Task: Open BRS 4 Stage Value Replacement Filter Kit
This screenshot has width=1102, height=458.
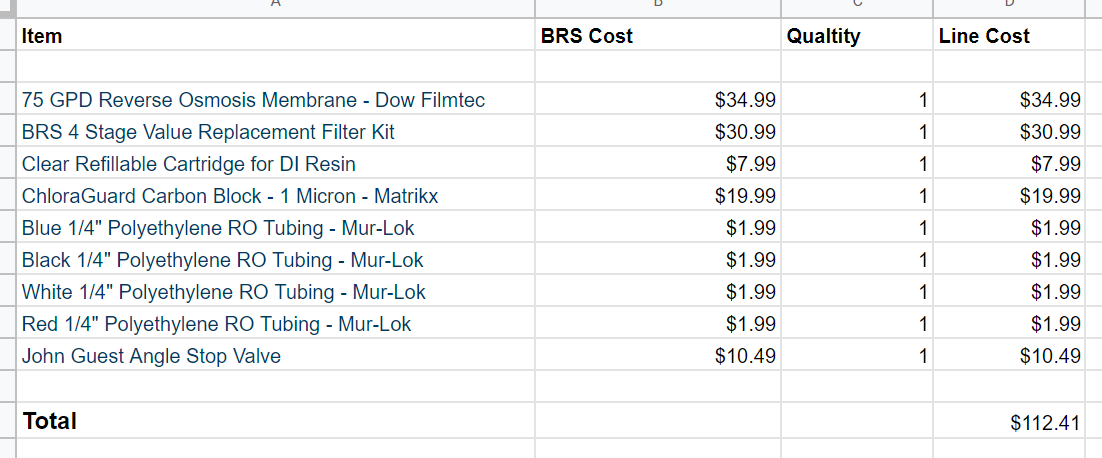Action: coord(208,132)
